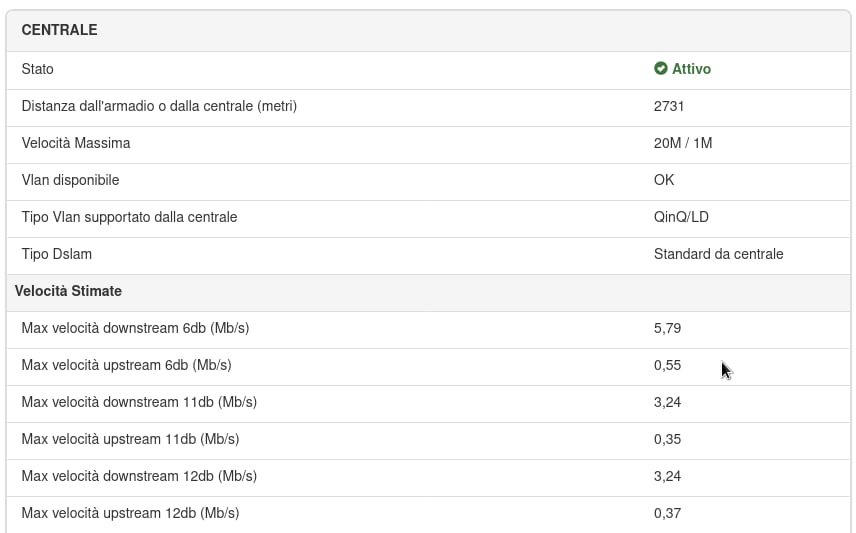The height and width of the screenshot is (533, 856).
Task: Click the downstream 6db value 5,79
Action: point(667,328)
